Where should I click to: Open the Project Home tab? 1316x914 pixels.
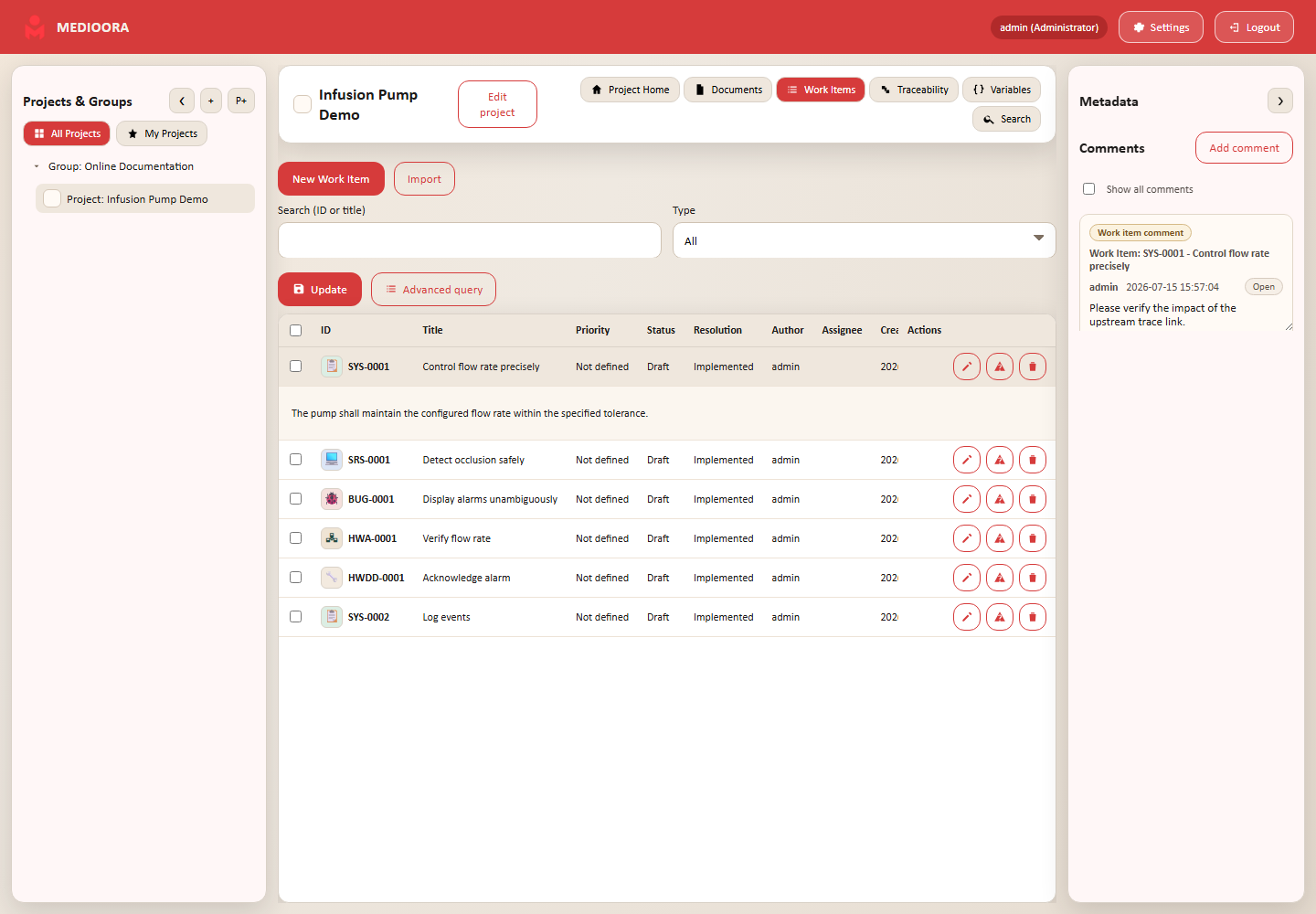[x=630, y=90]
